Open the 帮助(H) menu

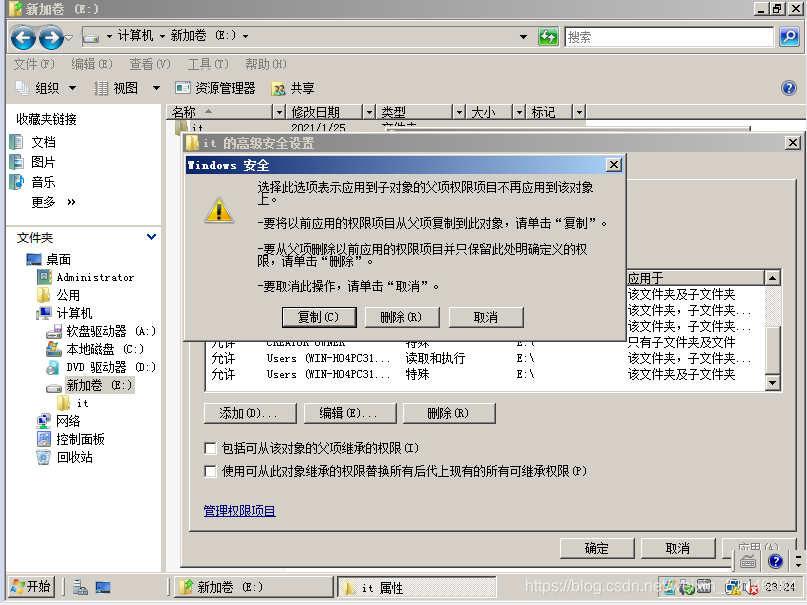(x=266, y=64)
